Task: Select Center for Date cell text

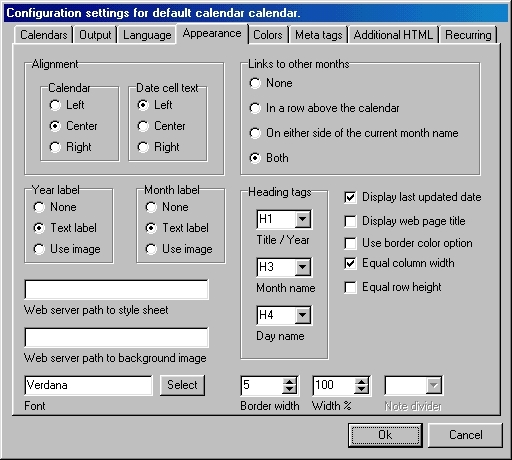Action: pyautogui.click(x=143, y=126)
